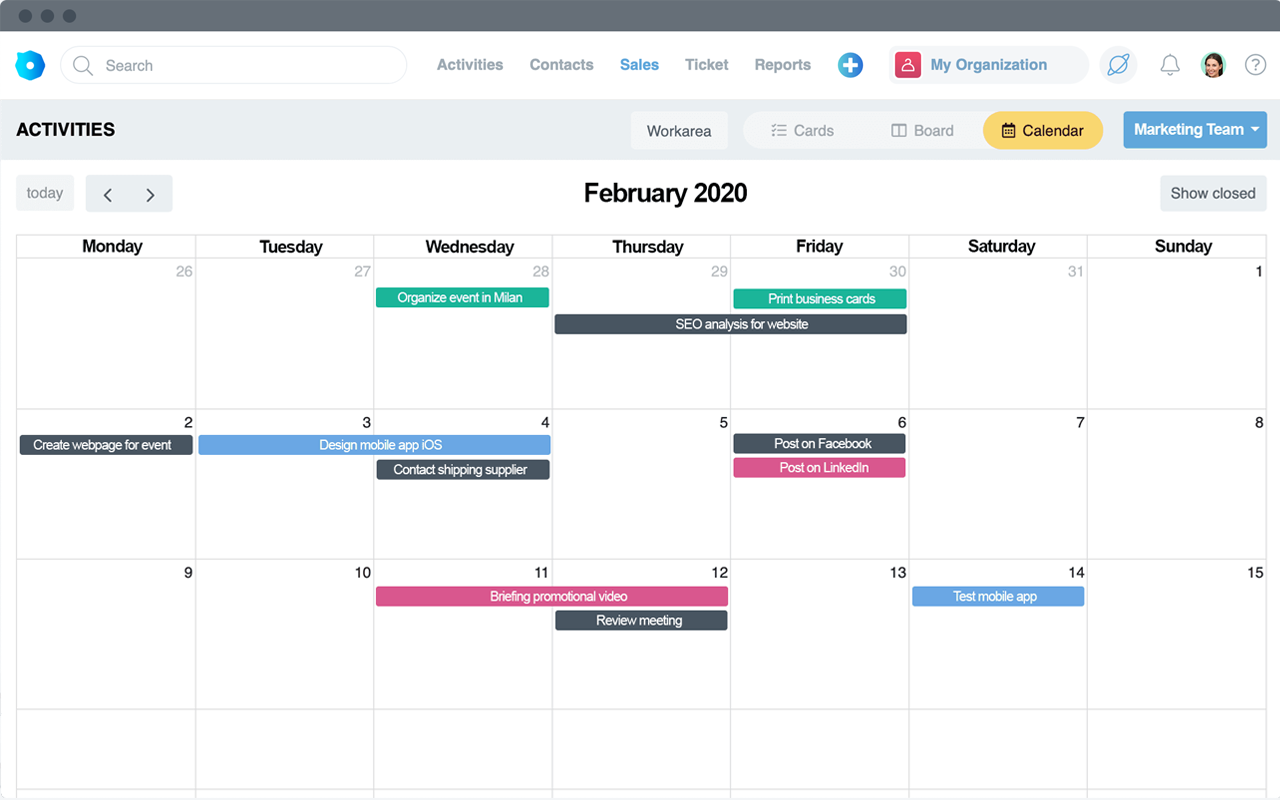Go to next month arrow
This screenshot has height=800, width=1280.
(x=150, y=194)
